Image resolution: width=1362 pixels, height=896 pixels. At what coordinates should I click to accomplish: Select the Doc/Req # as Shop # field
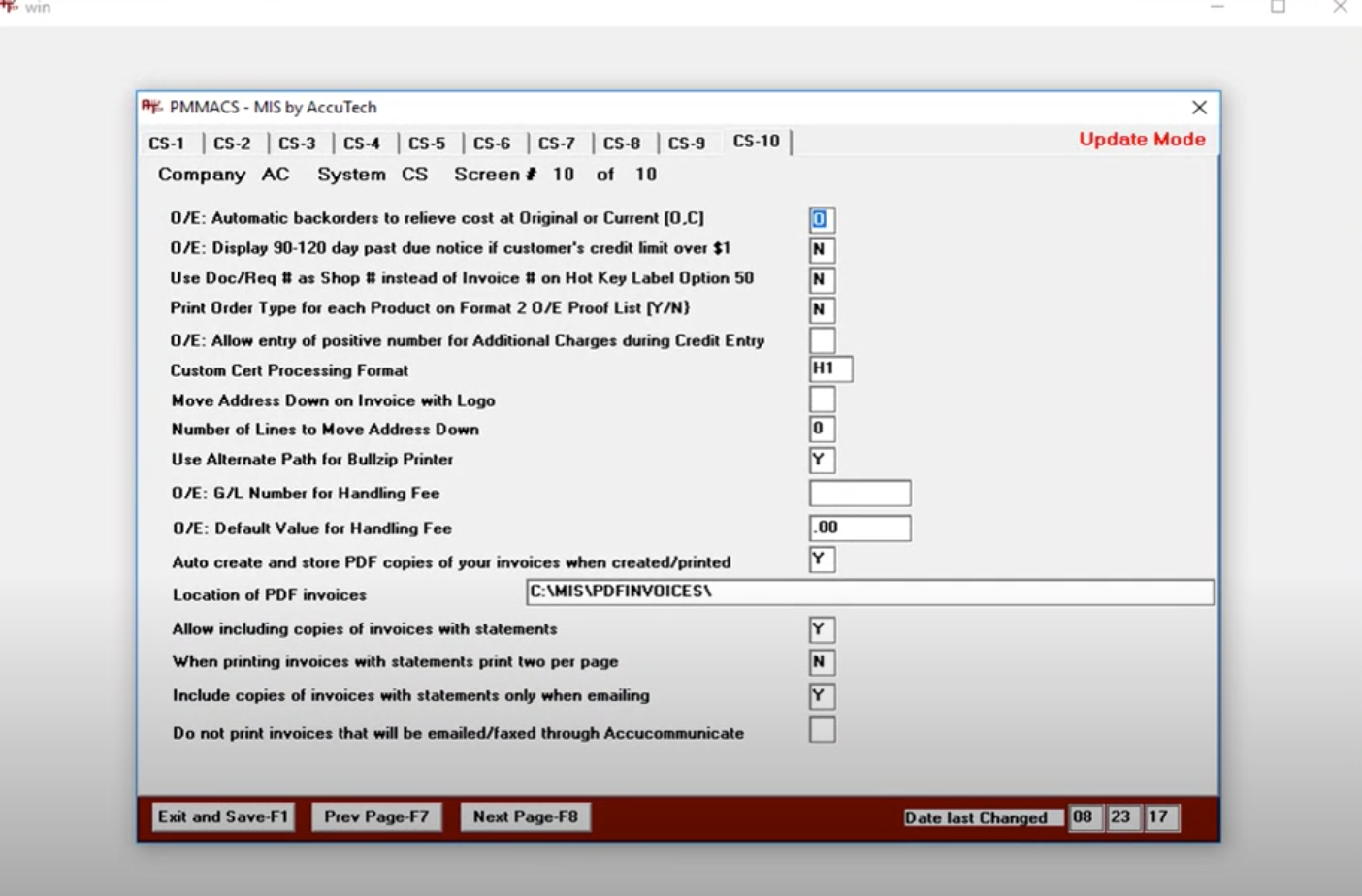click(x=822, y=279)
